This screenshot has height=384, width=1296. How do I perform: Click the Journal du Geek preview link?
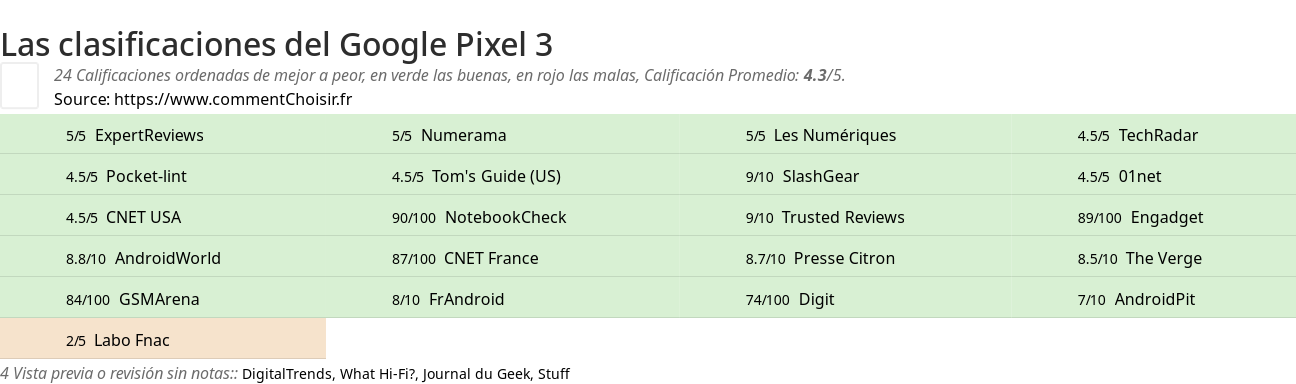[476, 374]
